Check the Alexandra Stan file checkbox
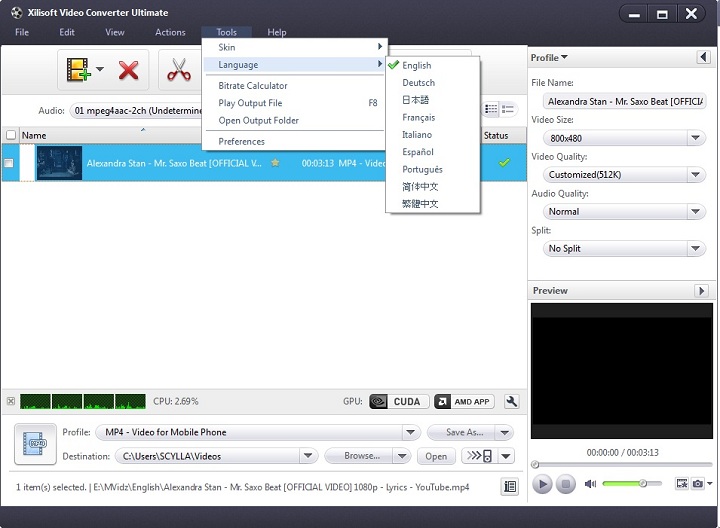This screenshot has height=528, width=720. click(9, 163)
